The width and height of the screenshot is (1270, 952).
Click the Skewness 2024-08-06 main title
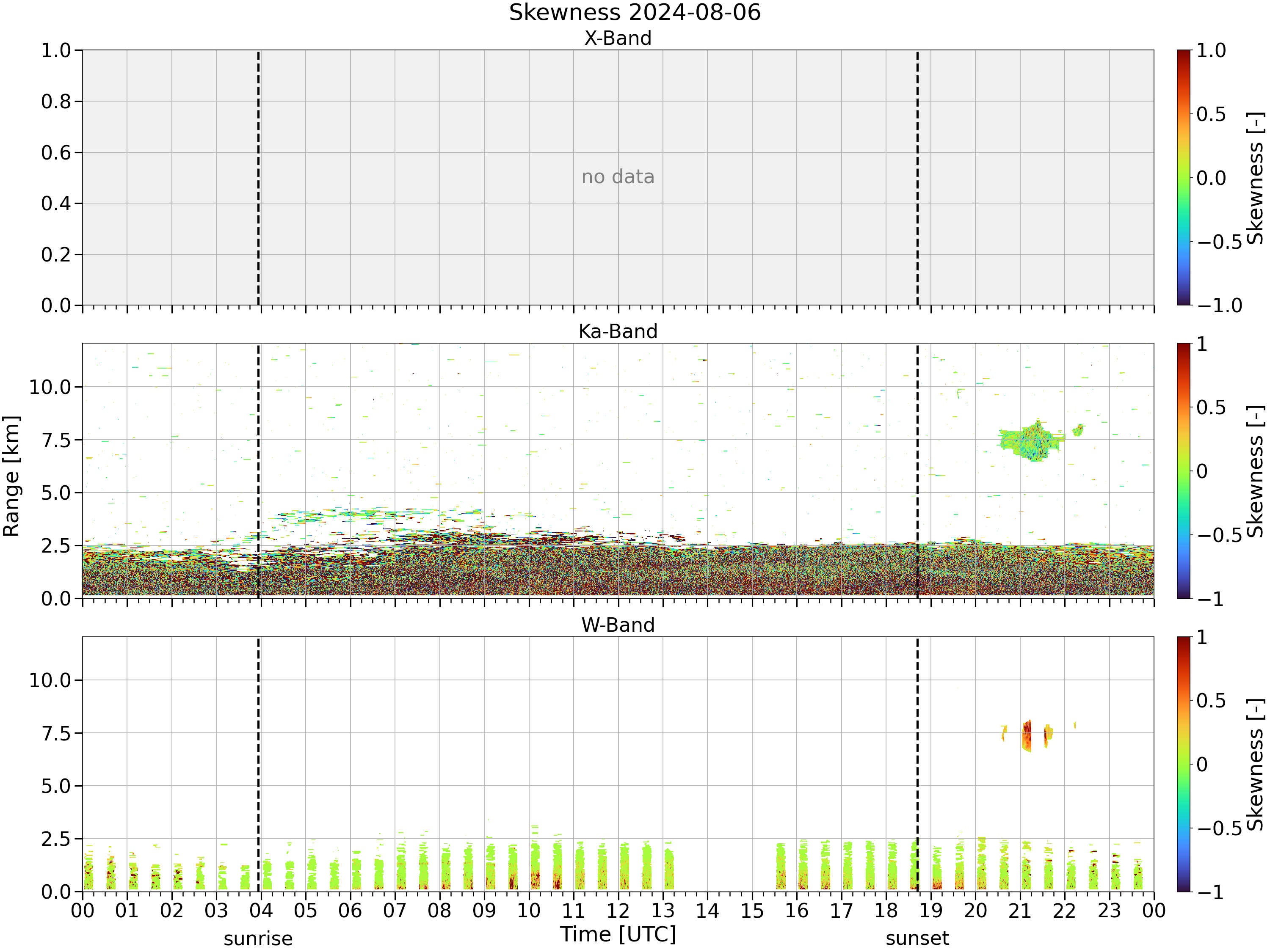point(635,13)
